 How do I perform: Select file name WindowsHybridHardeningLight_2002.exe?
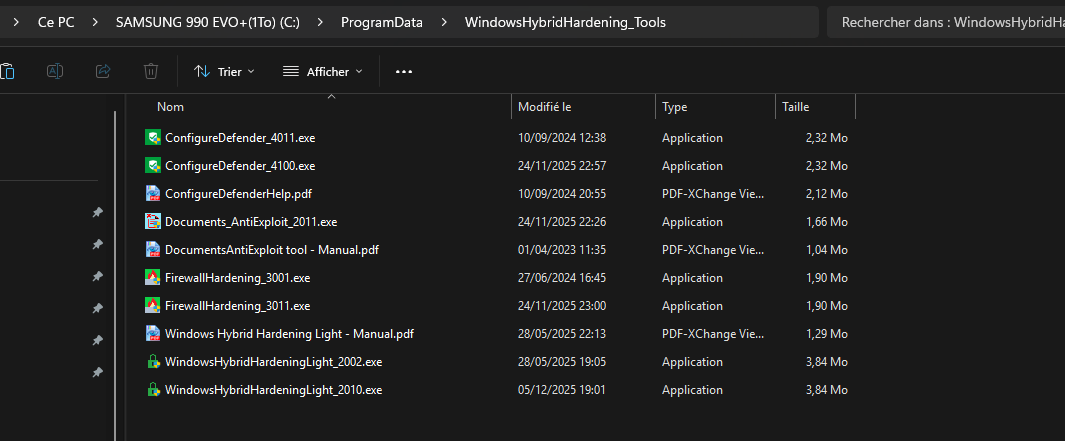[x=274, y=361]
